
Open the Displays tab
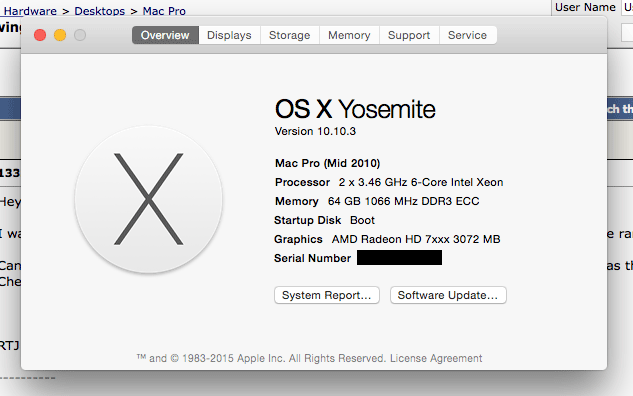coord(229,35)
